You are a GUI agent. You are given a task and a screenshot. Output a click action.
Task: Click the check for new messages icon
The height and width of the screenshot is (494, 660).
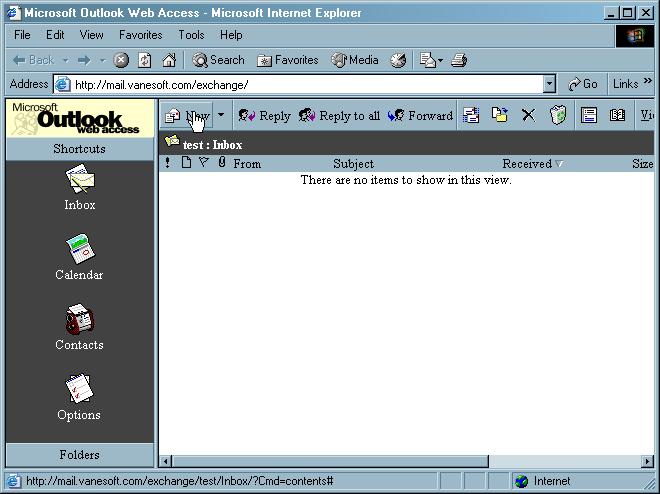coord(471,115)
